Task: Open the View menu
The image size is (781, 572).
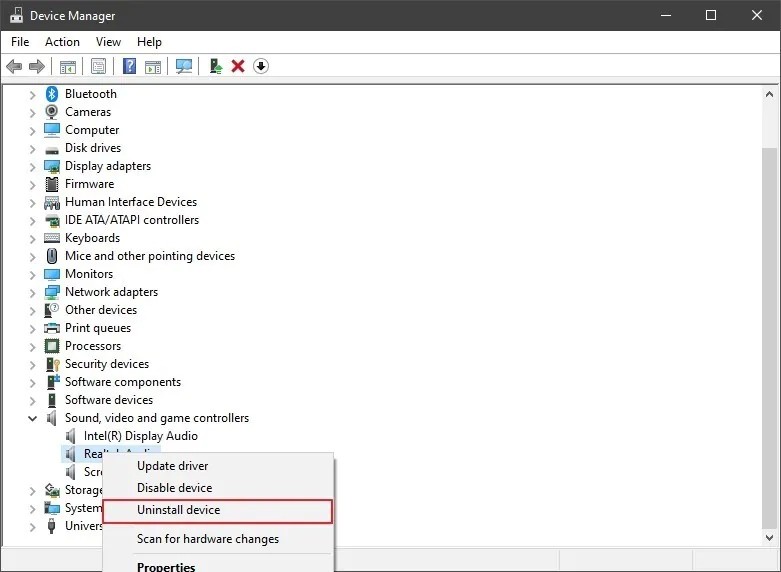Action: (108, 42)
